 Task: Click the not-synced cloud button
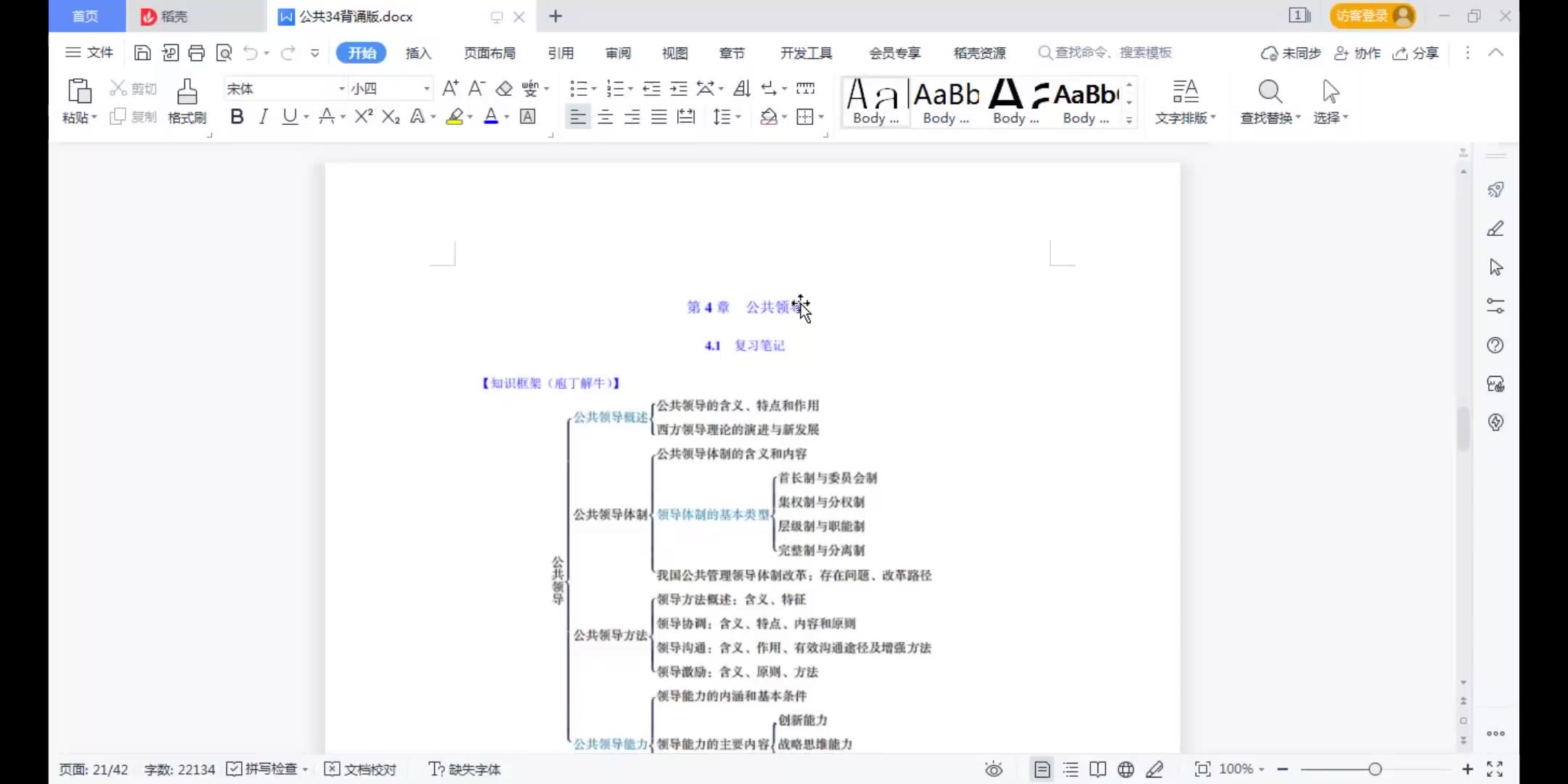pos(1291,53)
